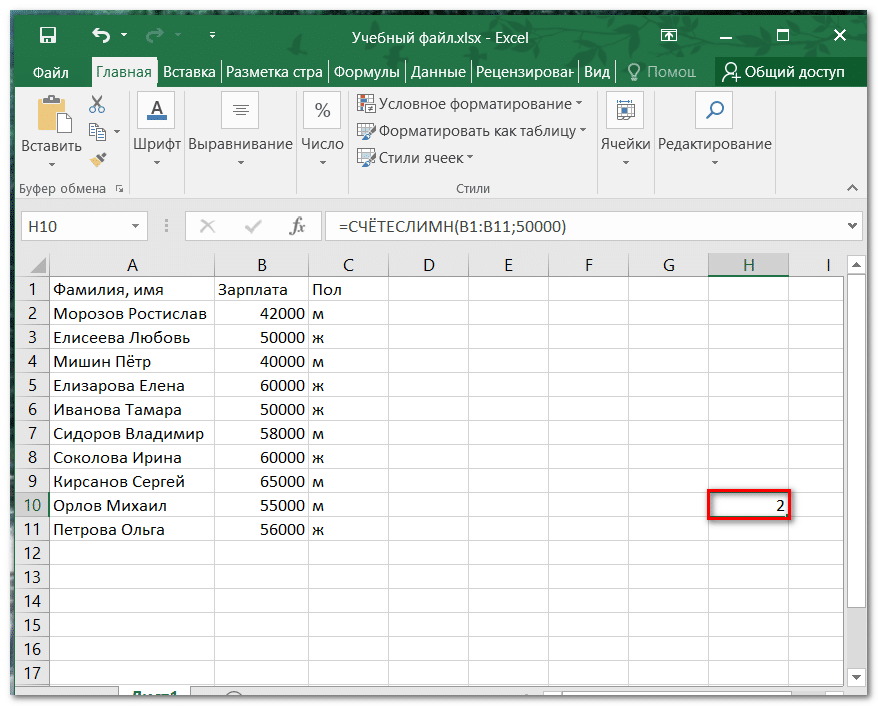The height and width of the screenshot is (706, 878).
Task: Open the Вставка ribbon tab
Action: pos(189,72)
